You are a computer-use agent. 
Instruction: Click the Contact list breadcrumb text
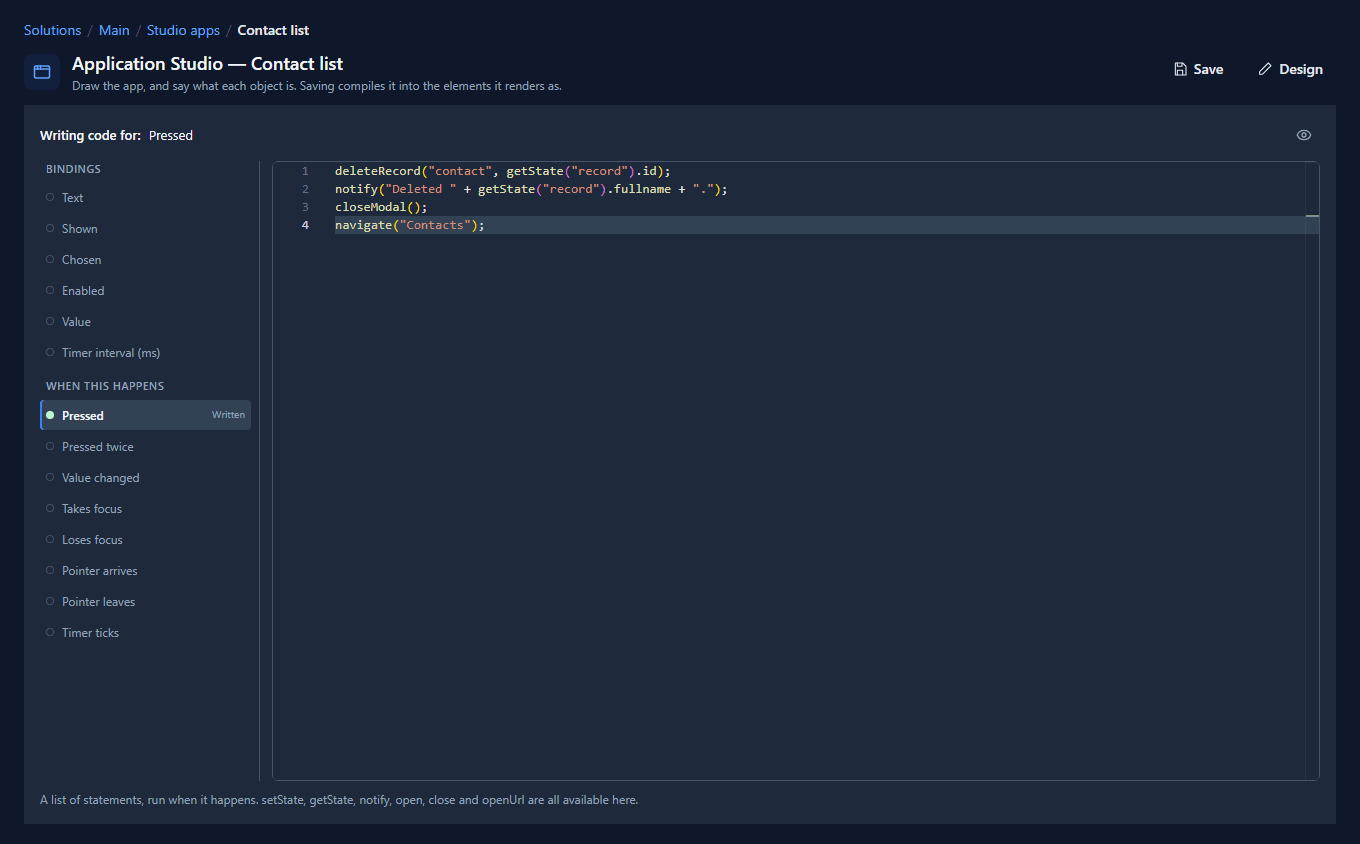(x=273, y=30)
